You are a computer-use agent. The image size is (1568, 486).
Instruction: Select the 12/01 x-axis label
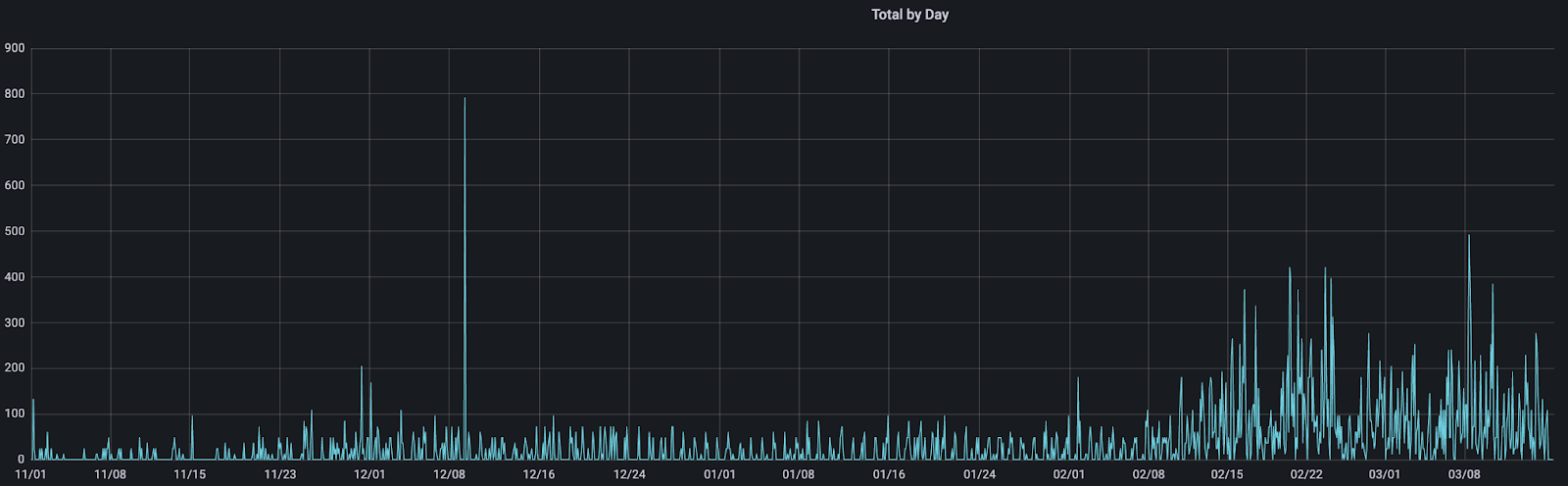369,474
